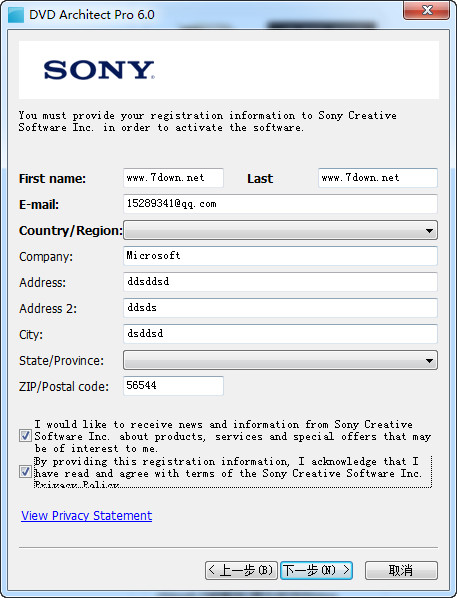Uncheck the Privacy Policy agreement checkbox

[26, 472]
